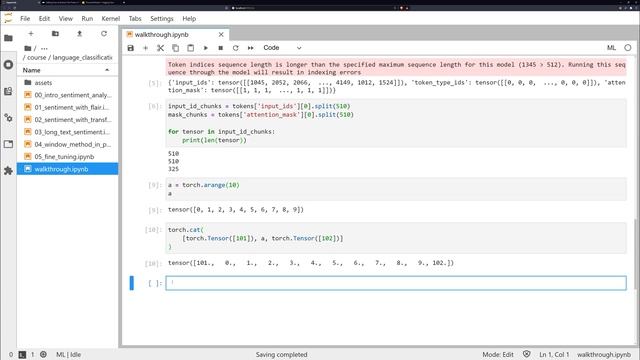Select 01_sentiment_with_flair notebook

67,107
